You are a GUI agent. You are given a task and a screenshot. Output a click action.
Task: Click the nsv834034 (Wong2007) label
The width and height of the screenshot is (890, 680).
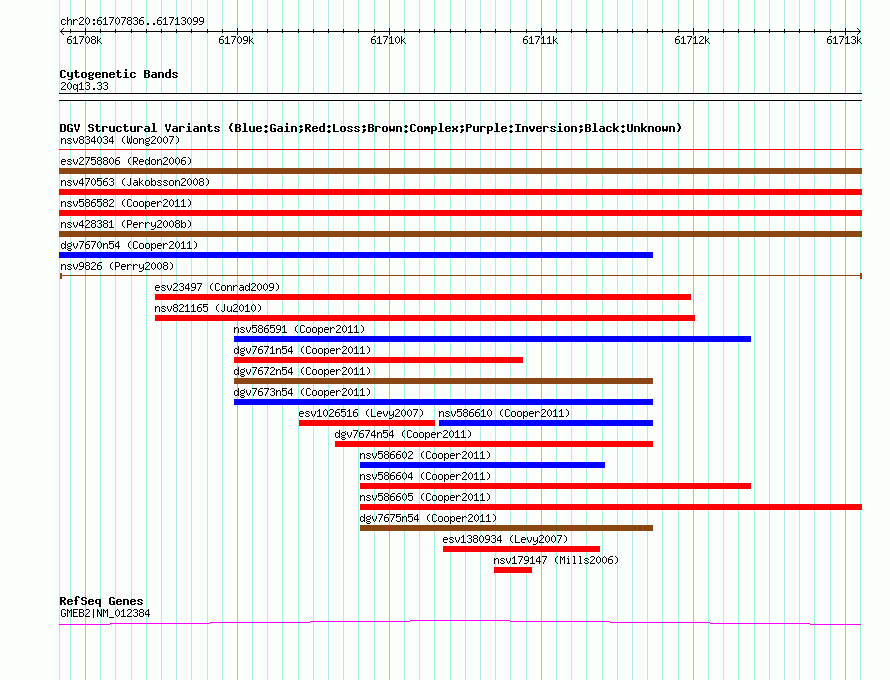(x=120, y=140)
